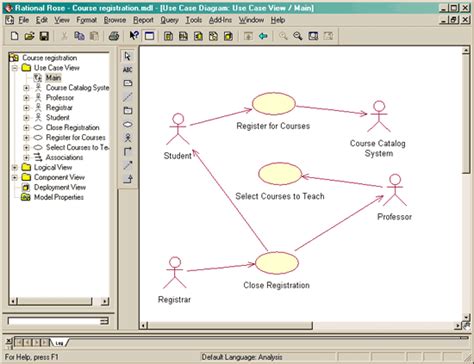Click the Zoom In magnifier icon
Image resolution: width=474 pixels, height=364 pixels.
point(283,36)
